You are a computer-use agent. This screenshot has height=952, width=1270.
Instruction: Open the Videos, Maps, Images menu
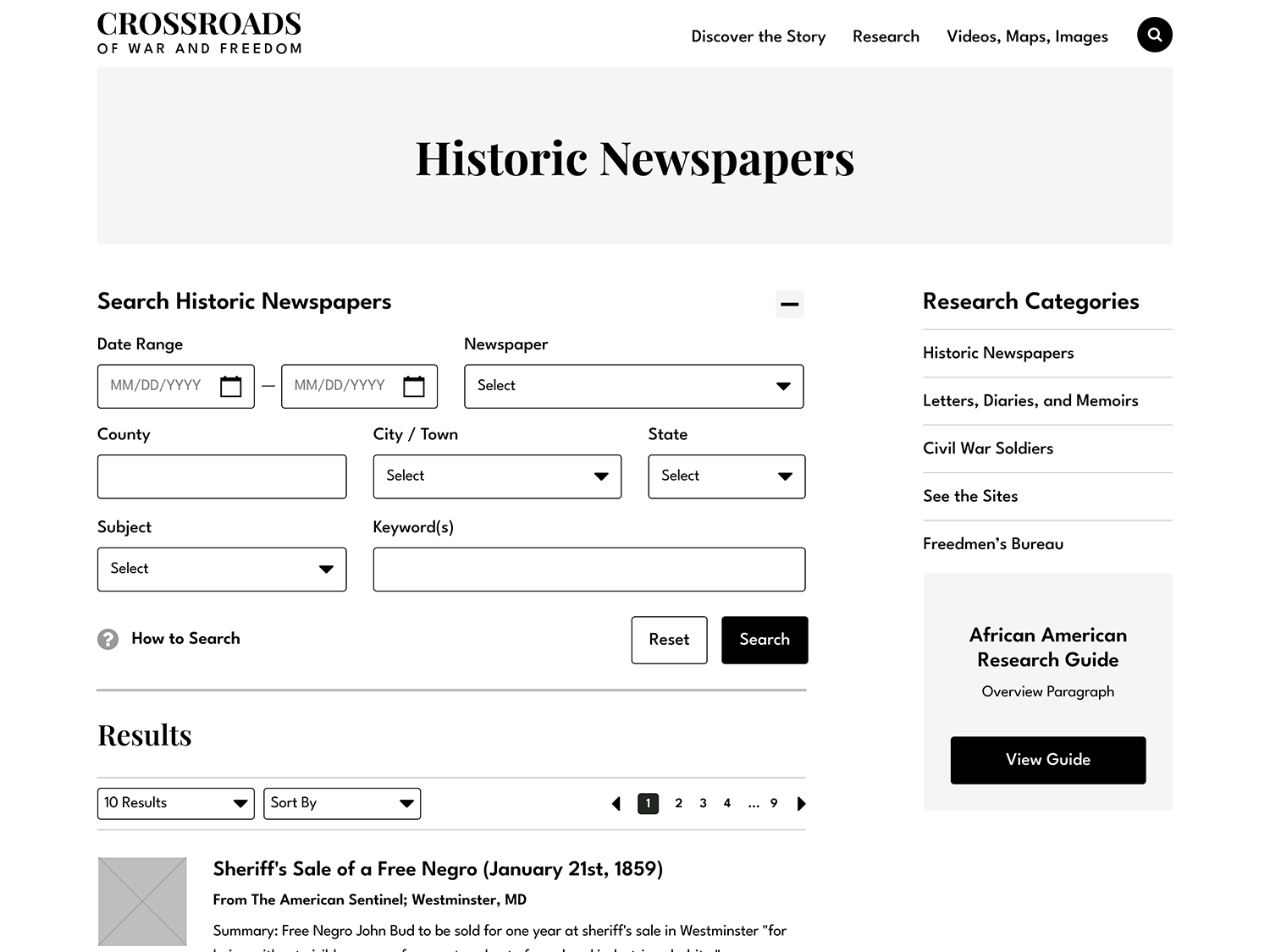(x=1027, y=36)
